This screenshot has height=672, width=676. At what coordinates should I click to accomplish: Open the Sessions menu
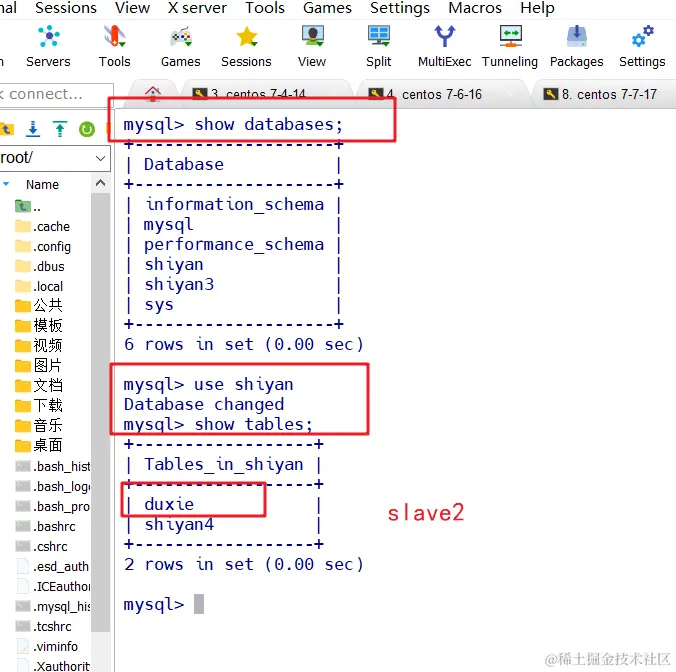coord(66,8)
